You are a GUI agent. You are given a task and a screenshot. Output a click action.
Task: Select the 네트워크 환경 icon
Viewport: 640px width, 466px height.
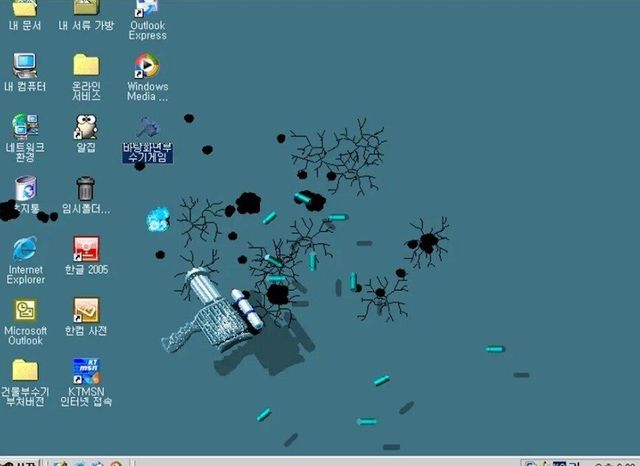25,127
